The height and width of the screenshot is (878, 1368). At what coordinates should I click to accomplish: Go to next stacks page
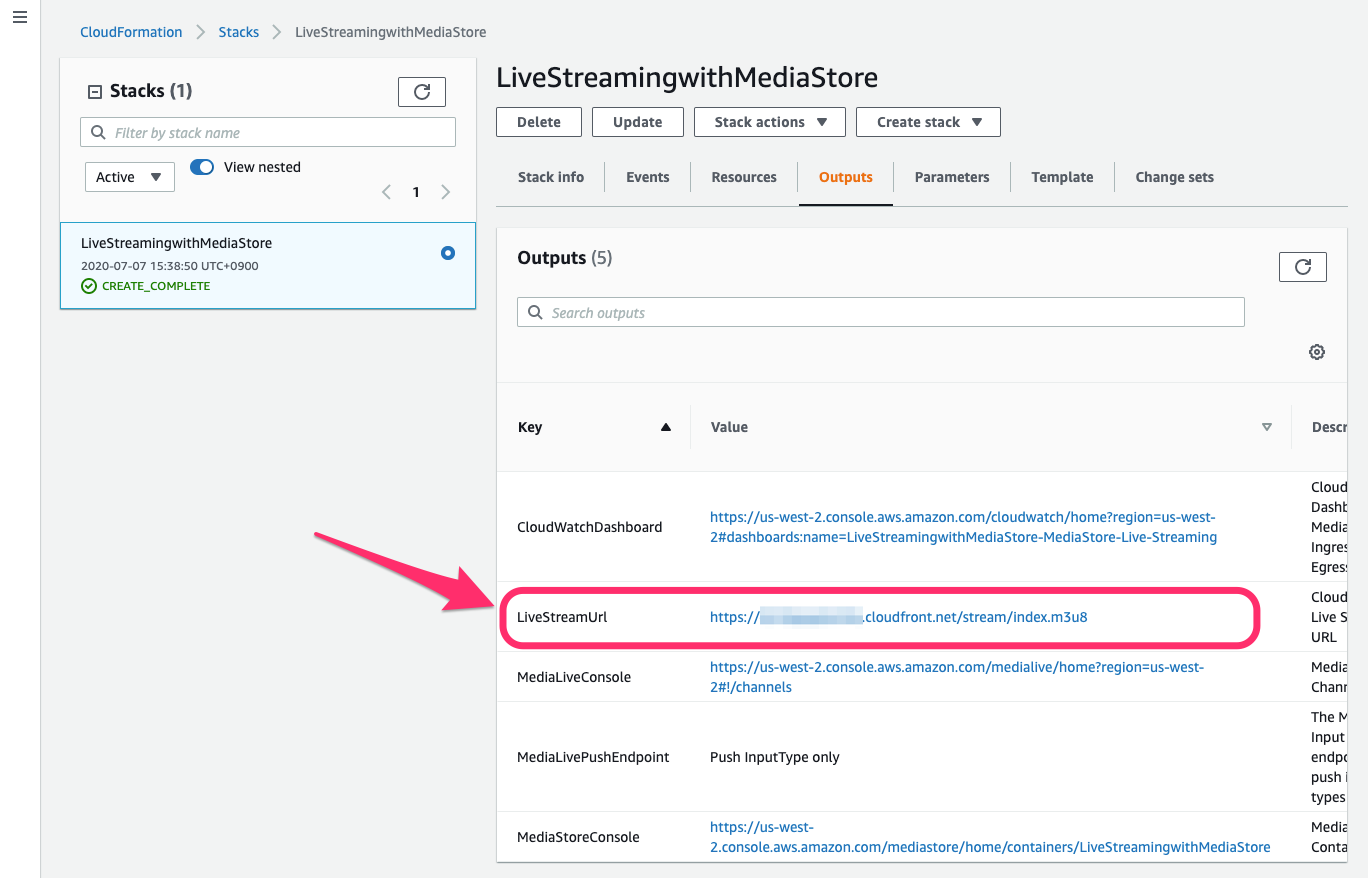(446, 192)
